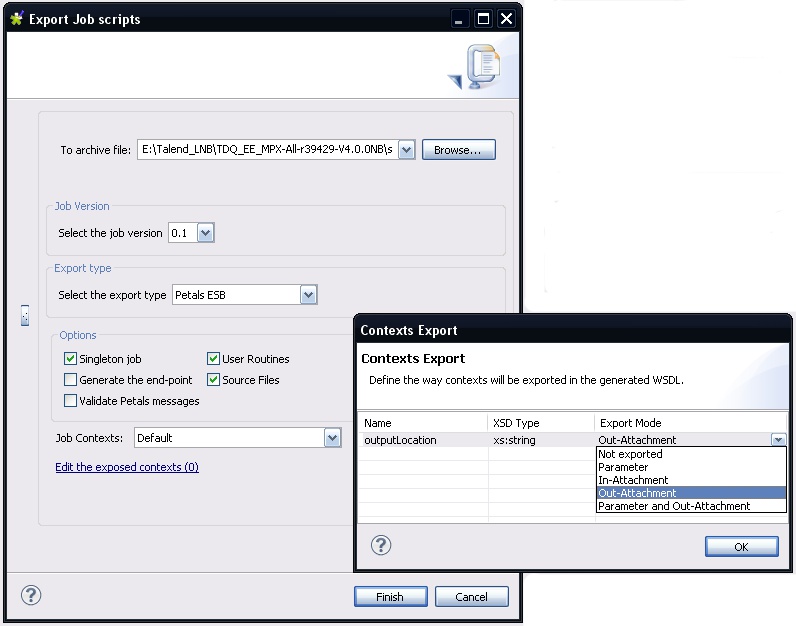Open the Edit the exposed contexts link

[127, 467]
